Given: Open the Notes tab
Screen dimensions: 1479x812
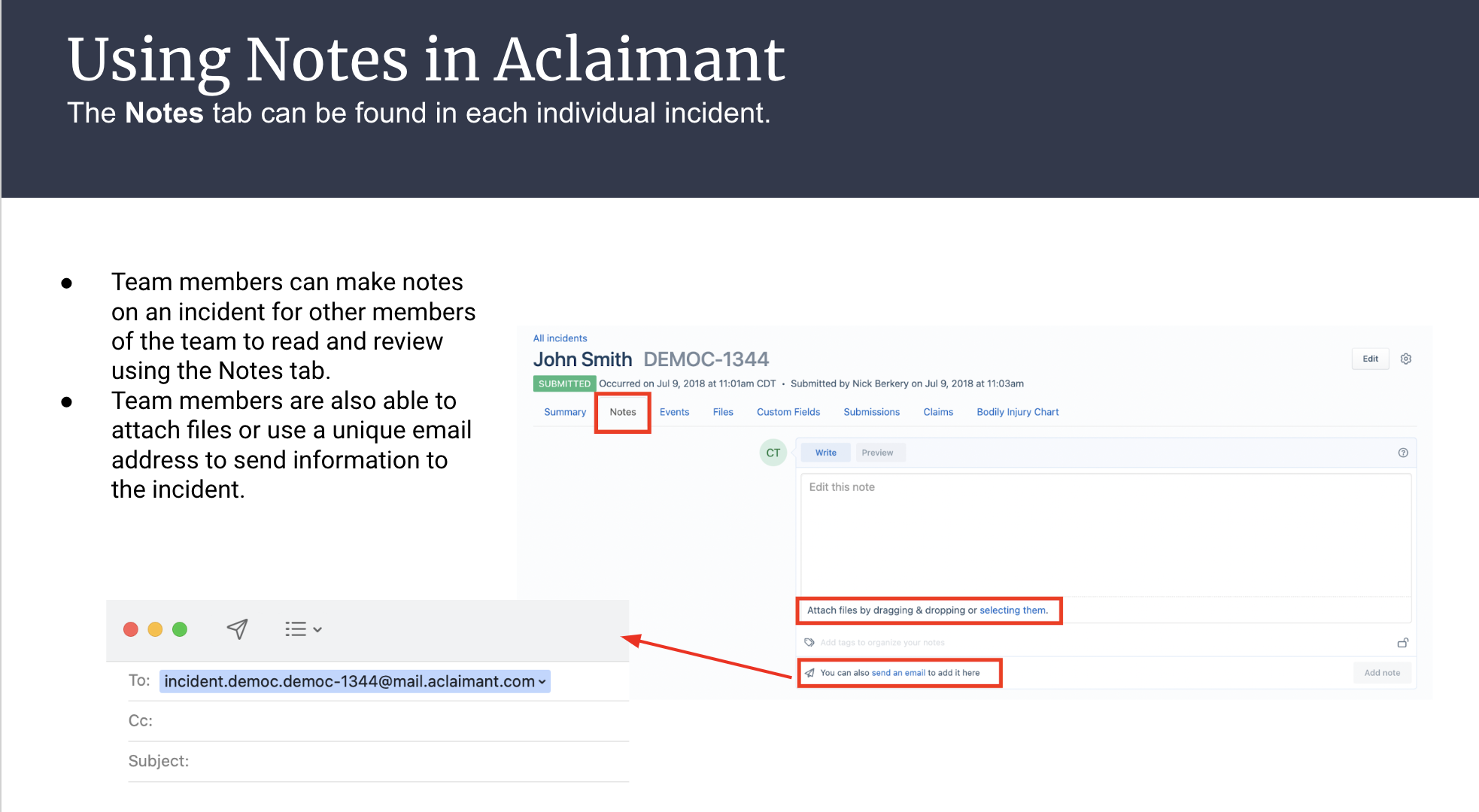Looking at the screenshot, I should [x=622, y=411].
